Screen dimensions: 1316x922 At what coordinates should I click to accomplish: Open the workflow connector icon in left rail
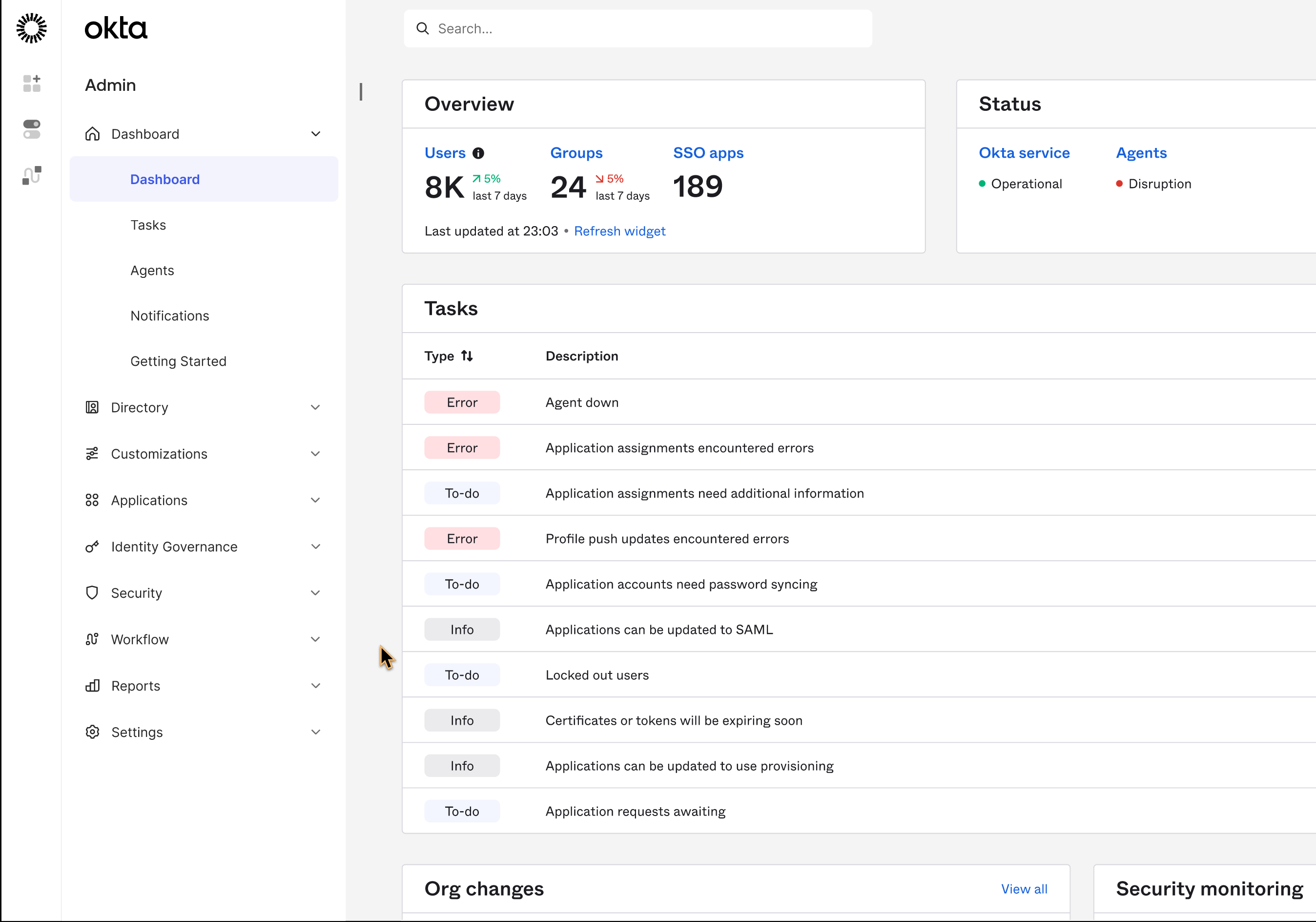[32, 175]
